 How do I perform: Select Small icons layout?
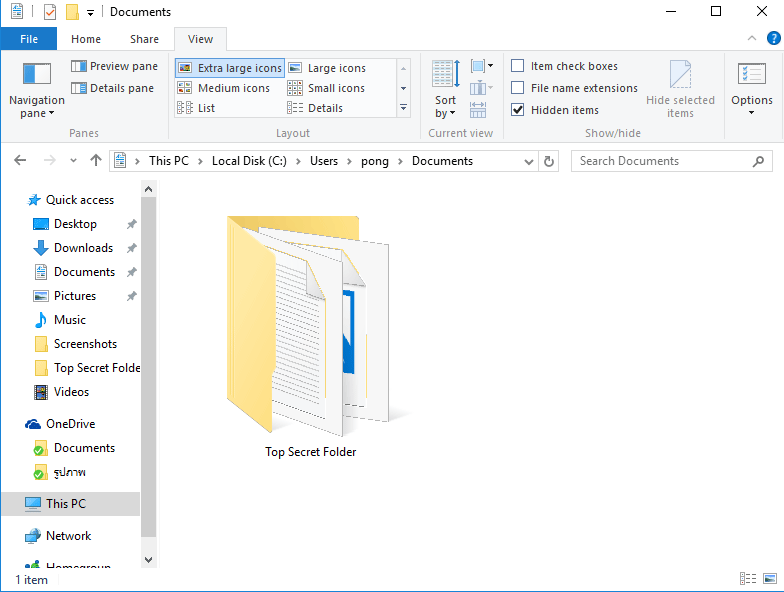pos(326,88)
